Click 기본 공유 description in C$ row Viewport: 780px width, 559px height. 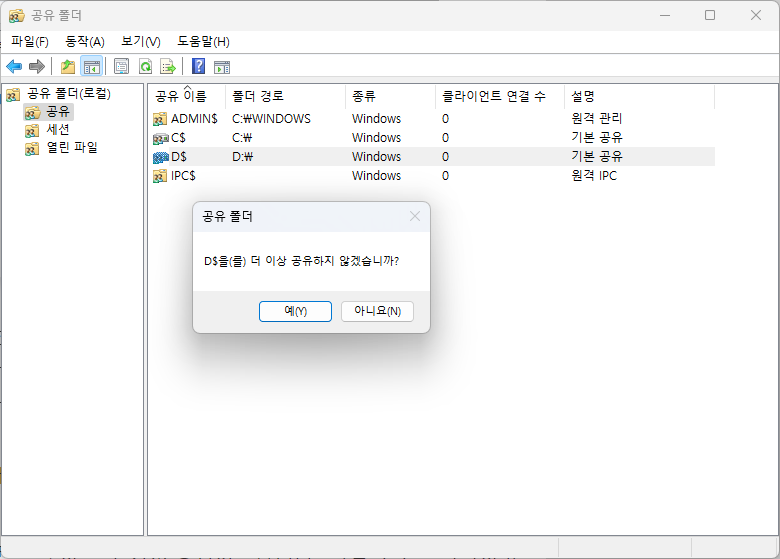pyautogui.click(x=596, y=137)
